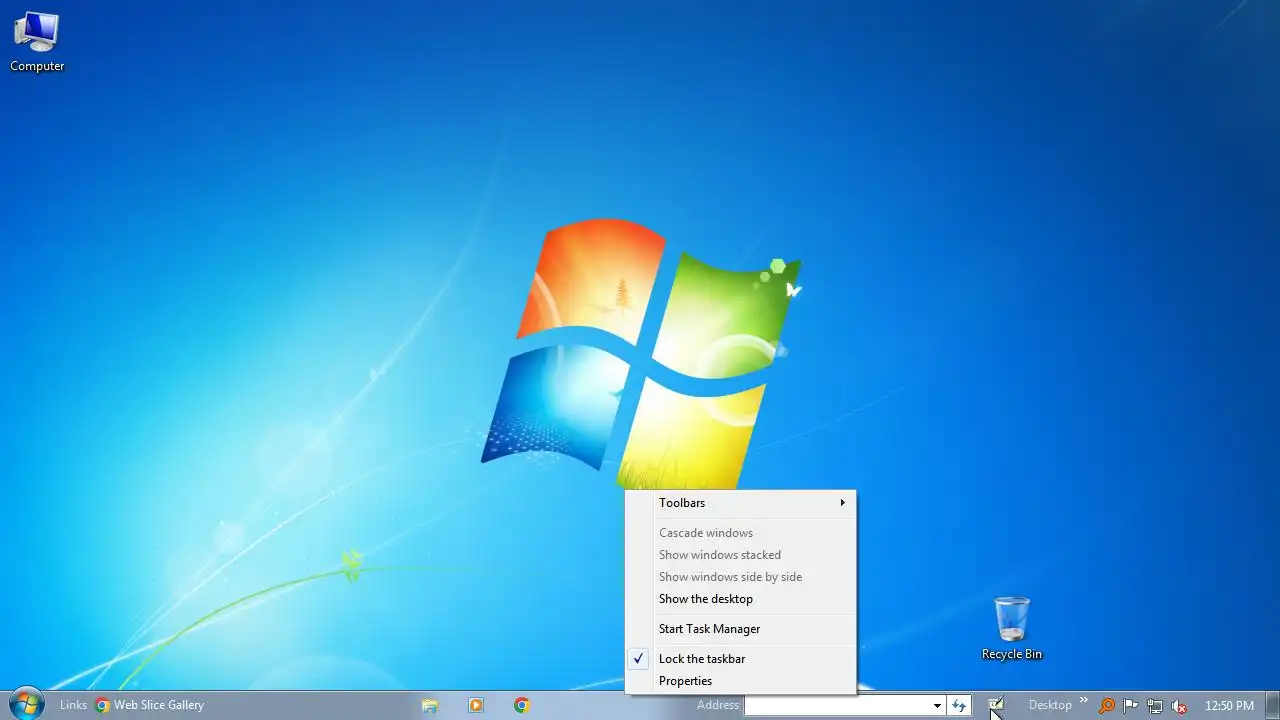Open the Address bar dropdown arrow
1280x720 pixels.
coord(937,705)
